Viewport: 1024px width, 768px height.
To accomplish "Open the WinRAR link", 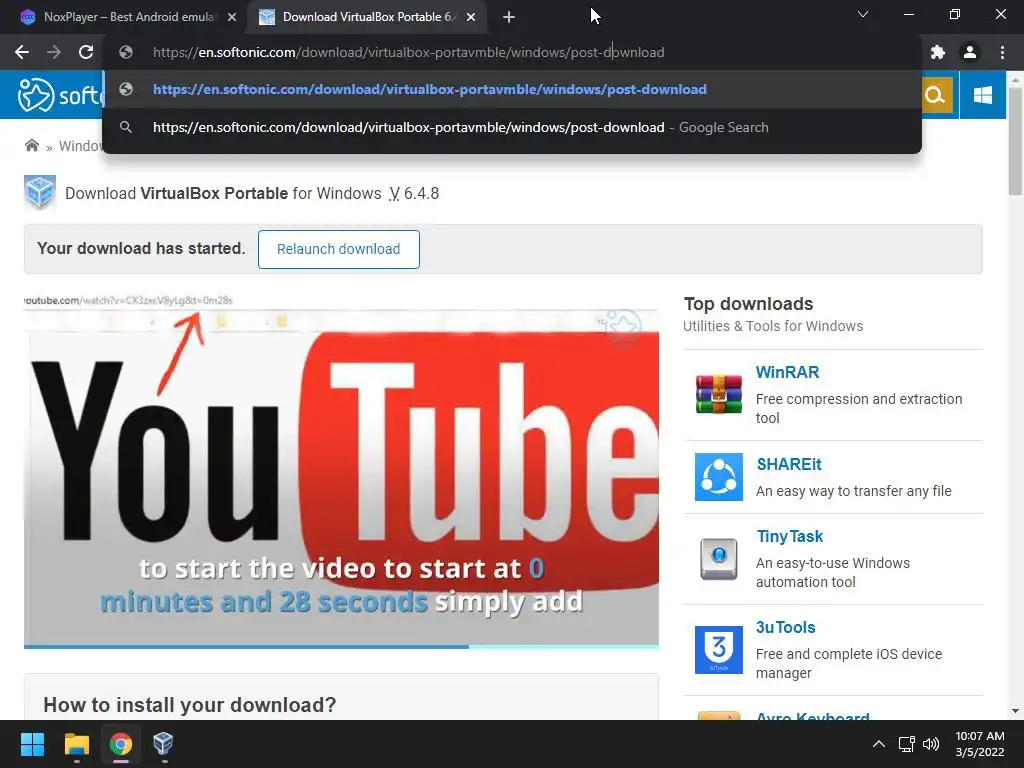I will [787, 372].
